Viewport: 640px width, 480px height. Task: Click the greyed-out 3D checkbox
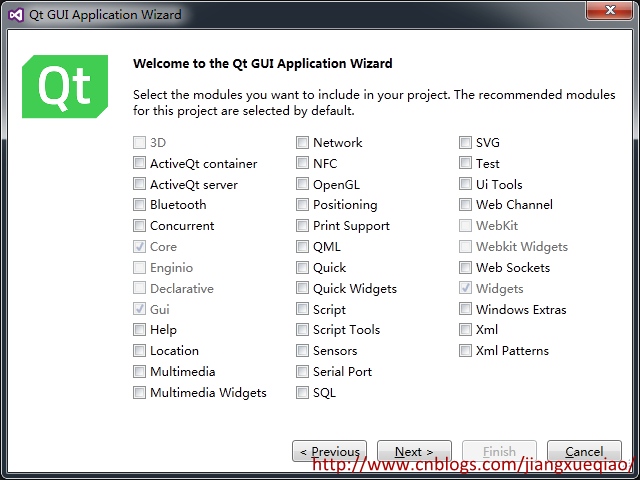tap(139, 142)
